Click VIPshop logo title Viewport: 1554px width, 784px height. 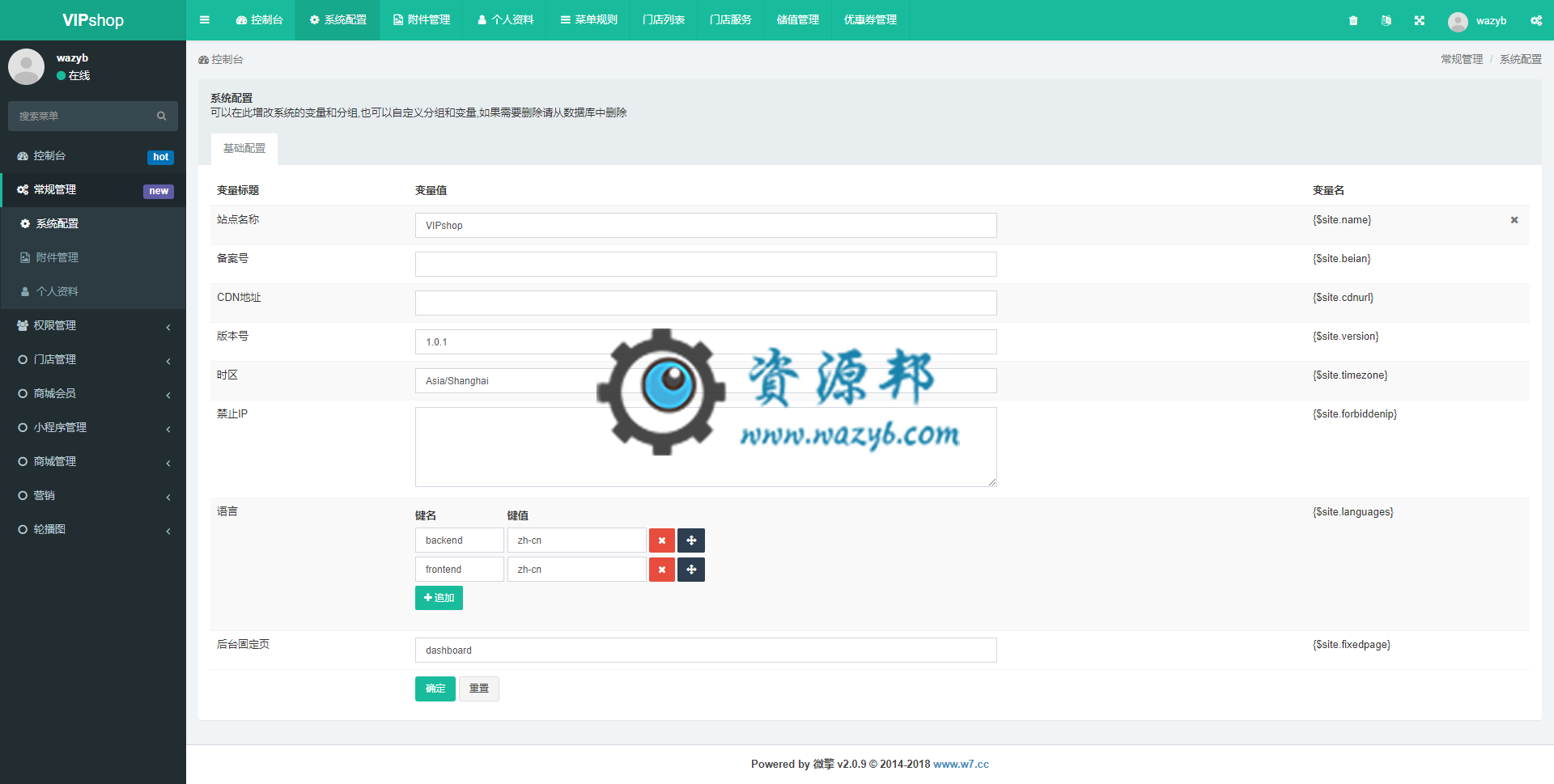click(93, 20)
